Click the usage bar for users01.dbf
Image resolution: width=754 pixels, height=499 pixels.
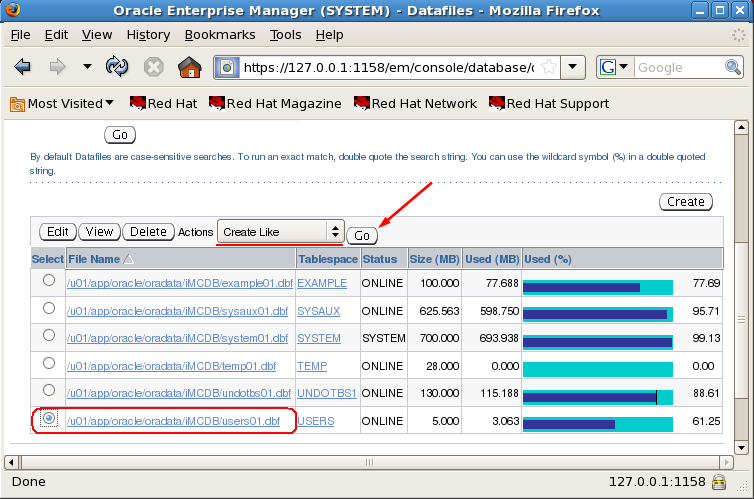pyautogui.click(x=598, y=424)
